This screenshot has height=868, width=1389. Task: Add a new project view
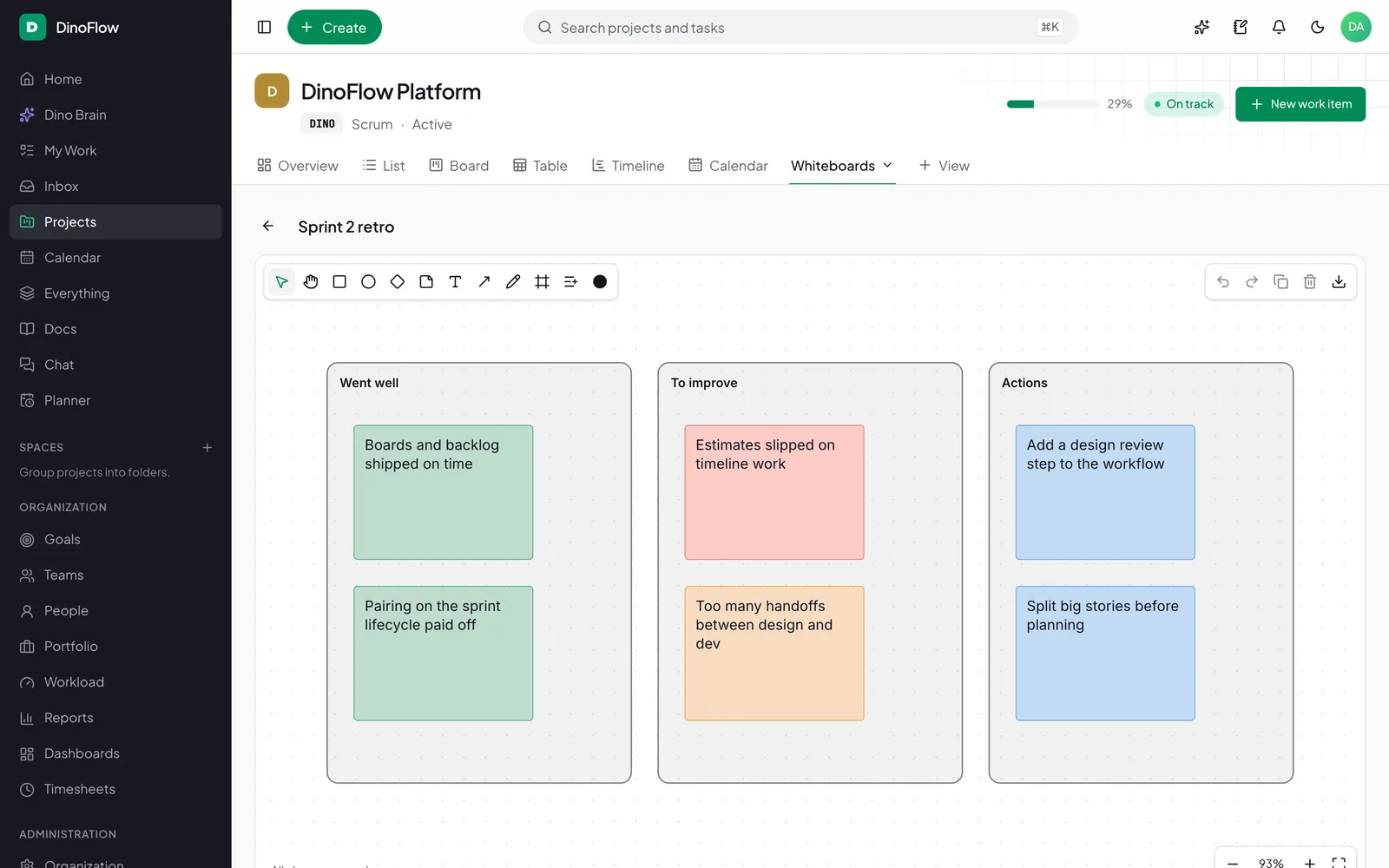coord(945,166)
